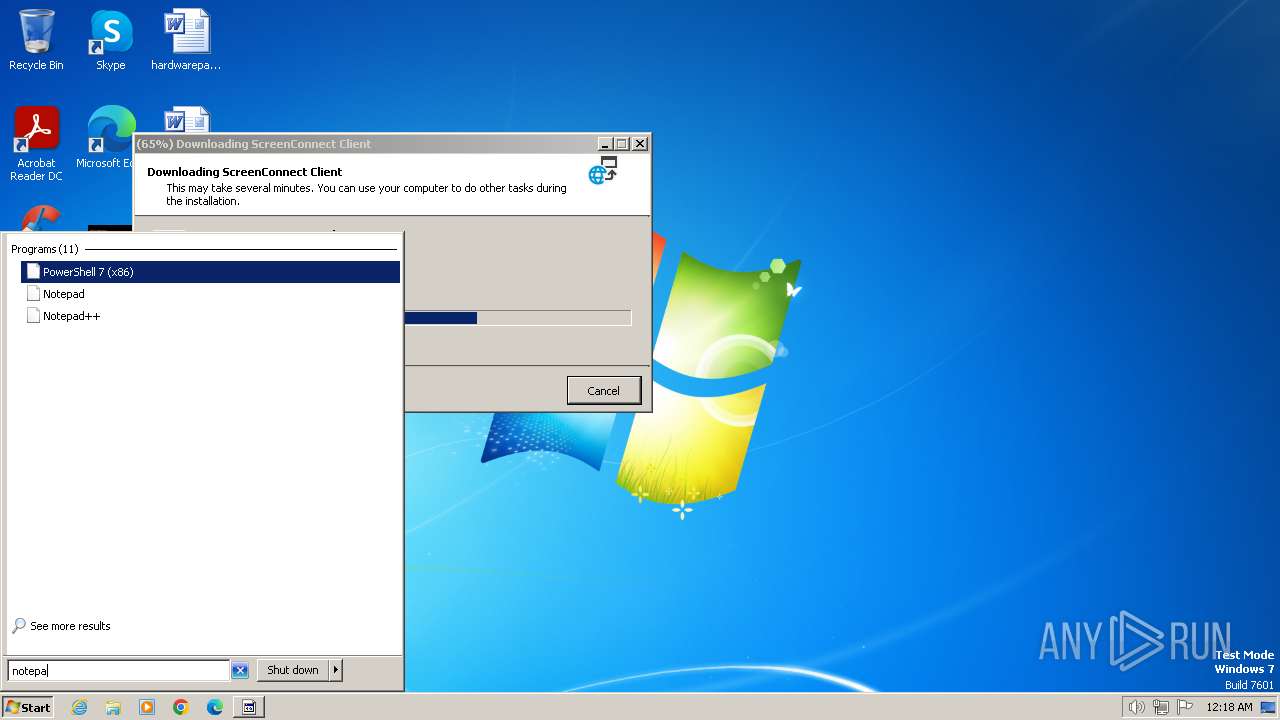Maximize the Downloading ScreenConnect Client window
This screenshot has height=720, width=1280.
(x=621, y=144)
